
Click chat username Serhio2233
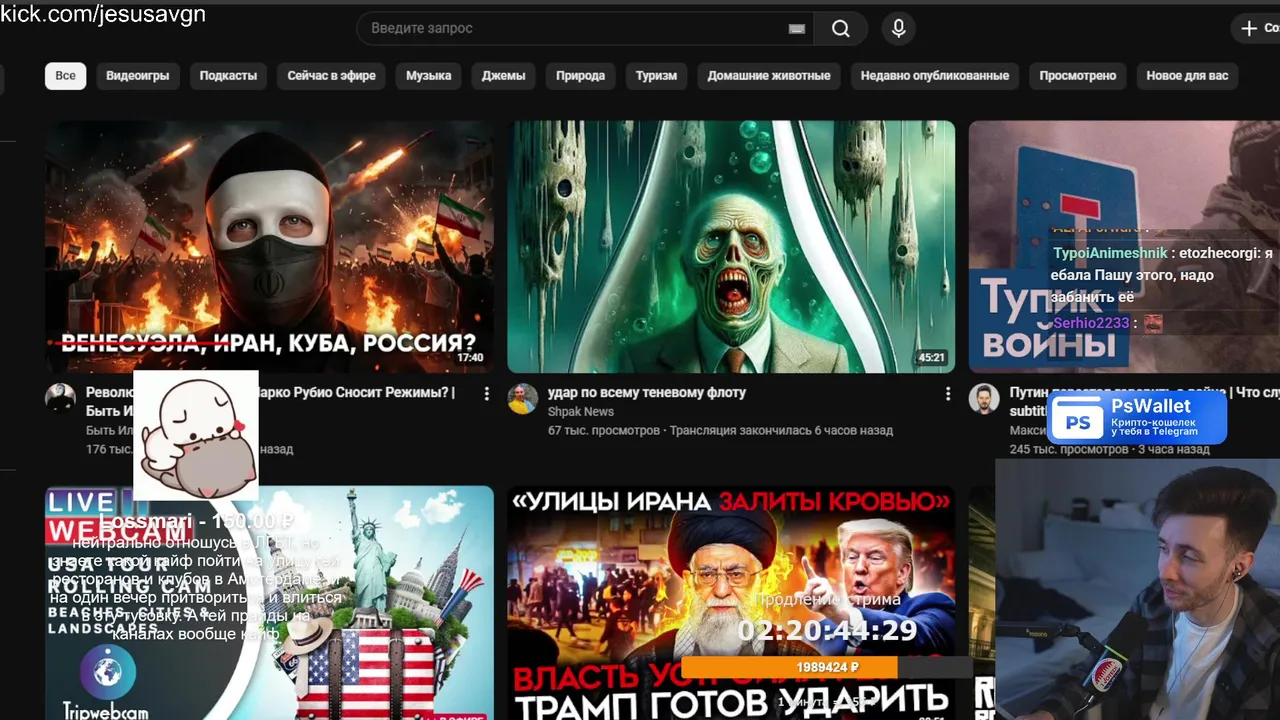click(x=1091, y=323)
